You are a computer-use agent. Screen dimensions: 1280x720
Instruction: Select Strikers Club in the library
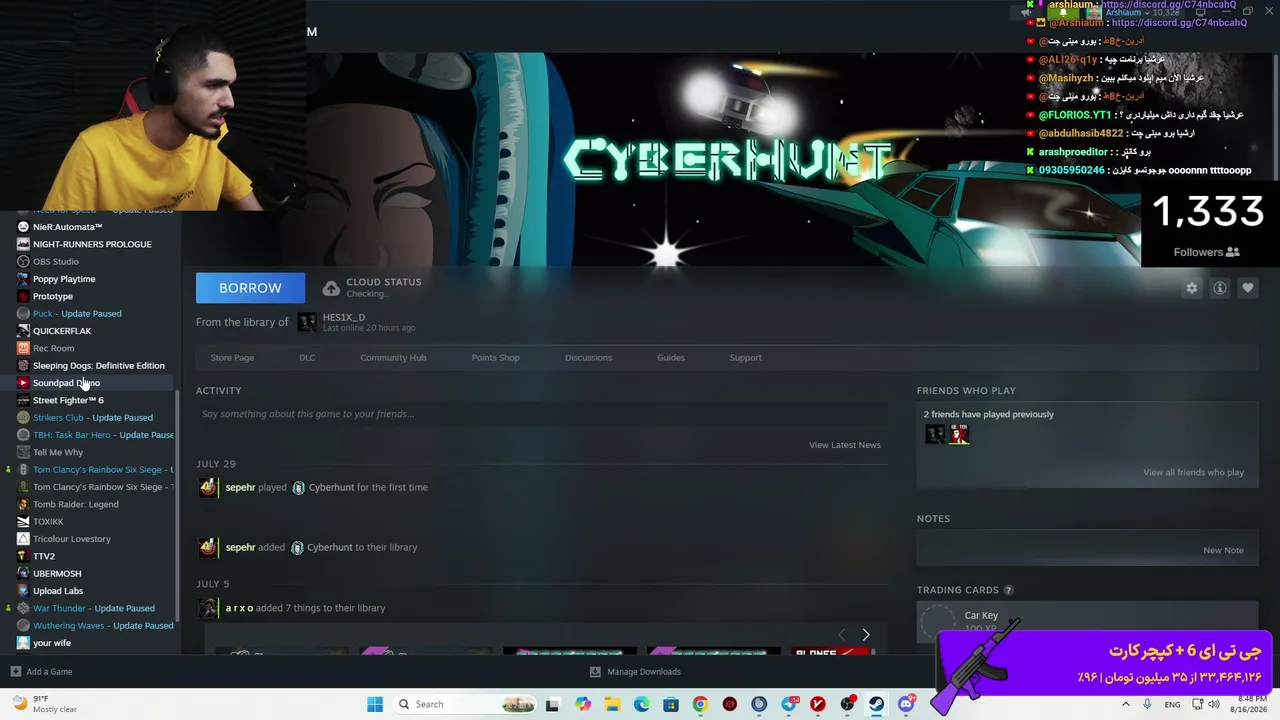coord(93,418)
